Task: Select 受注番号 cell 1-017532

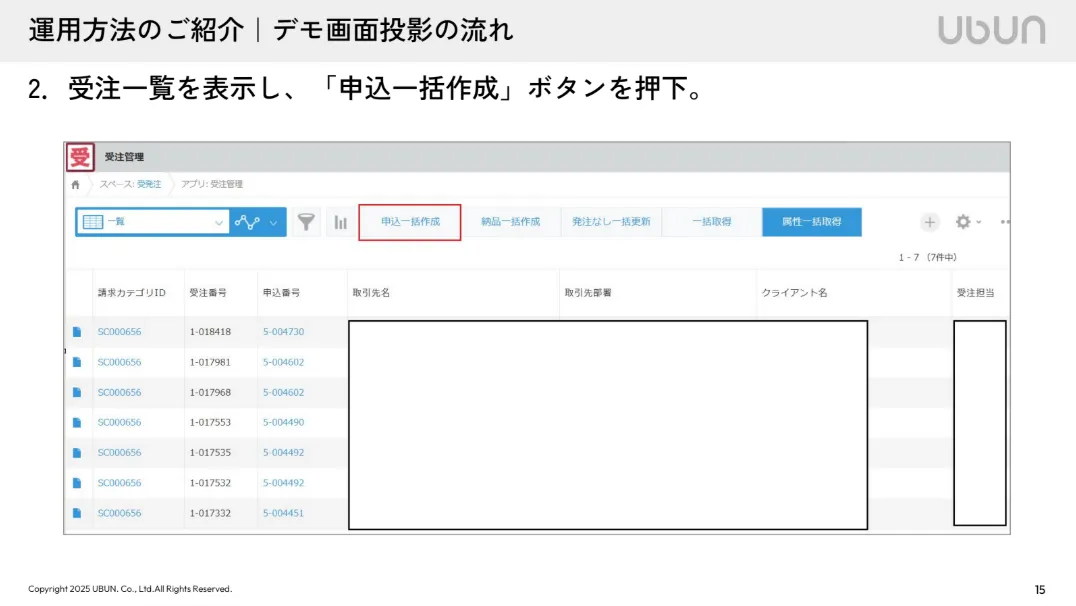Action: click(210, 482)
